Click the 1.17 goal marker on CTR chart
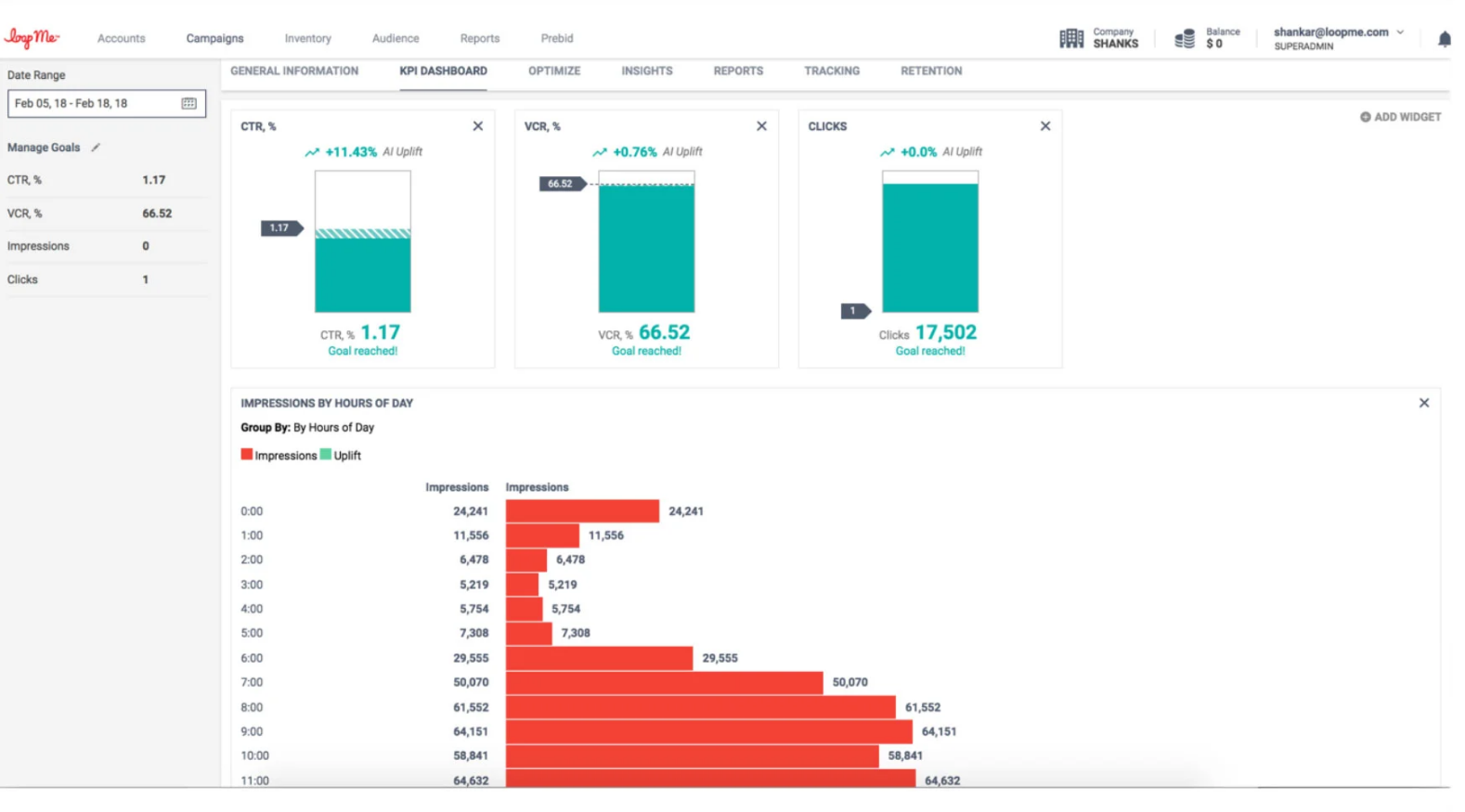 (x=280, y=228)
